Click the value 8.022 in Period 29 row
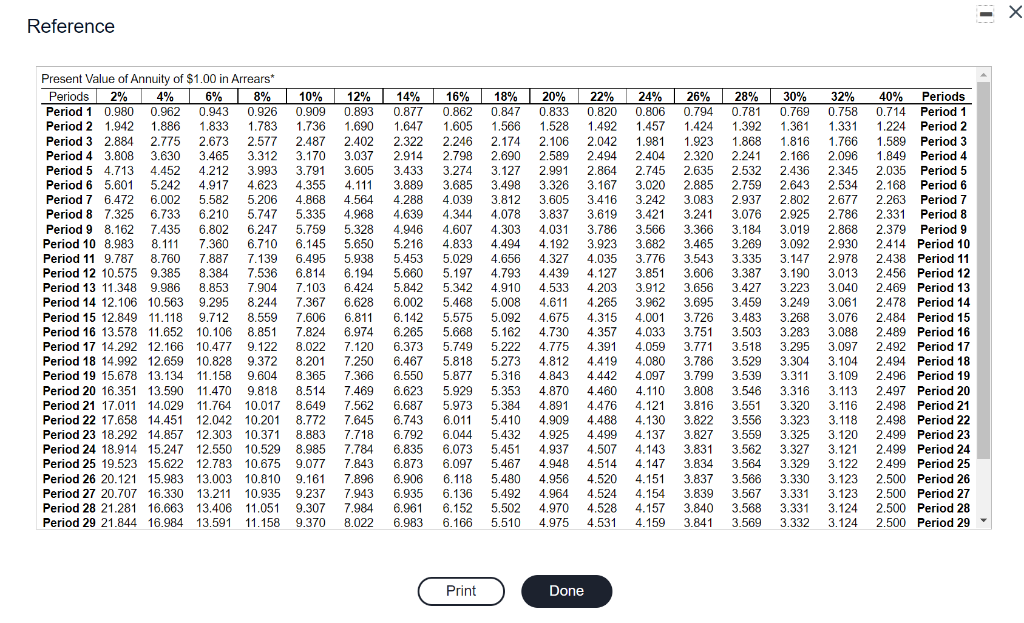This screenshot has width=1024, height=623. pyautogui.click(x=359, y=523)
